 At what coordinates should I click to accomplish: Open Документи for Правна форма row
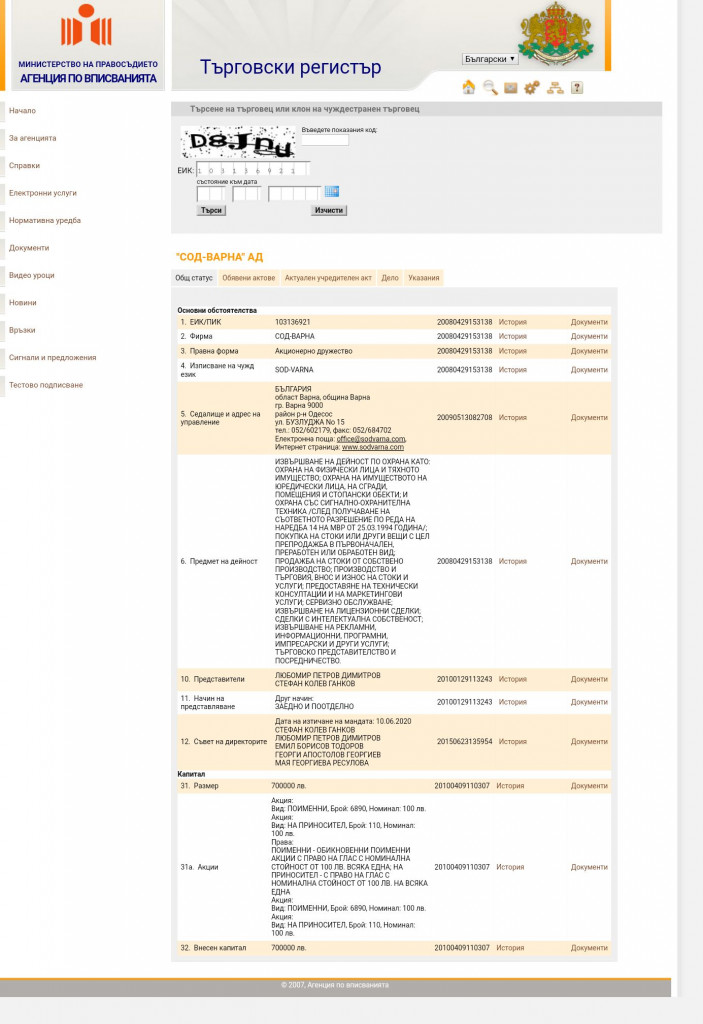(589, 351)
